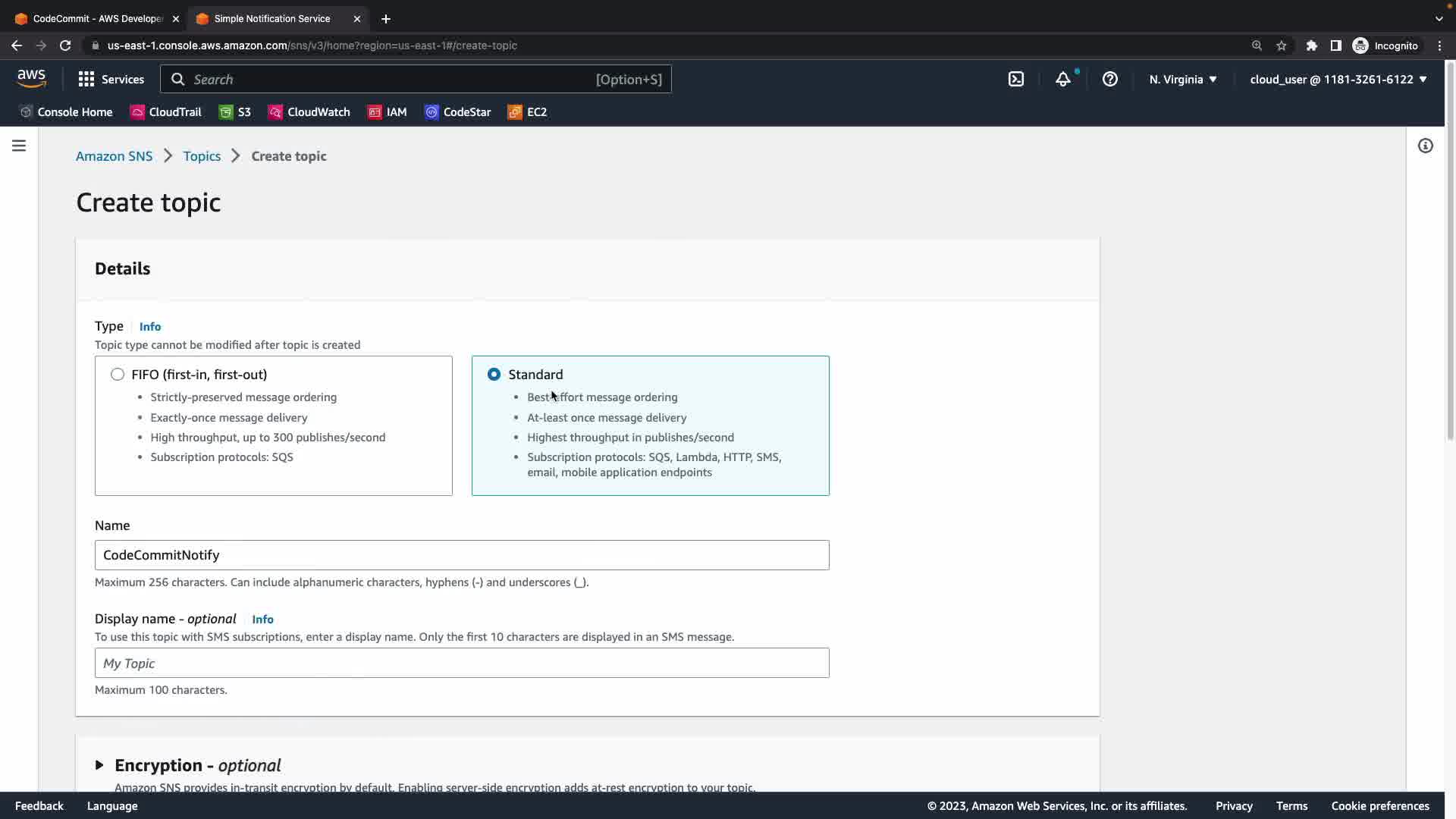Click Topics breadcrumb link
1456x819 pixels.
(202, 156)
